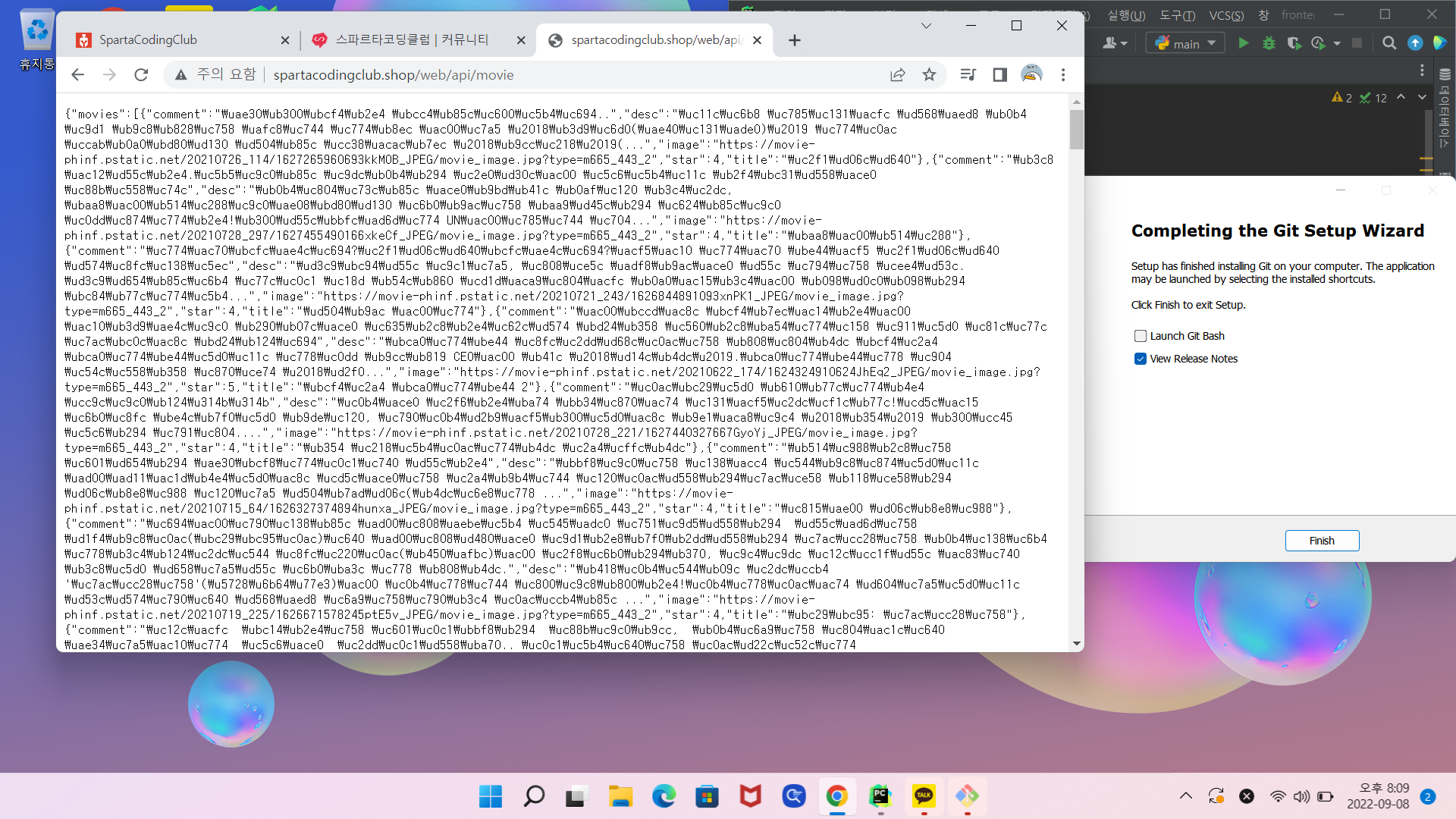Open the volume tray icon
The height and width of the screenshot is (819, 1456).
(x=1301, y=796)
